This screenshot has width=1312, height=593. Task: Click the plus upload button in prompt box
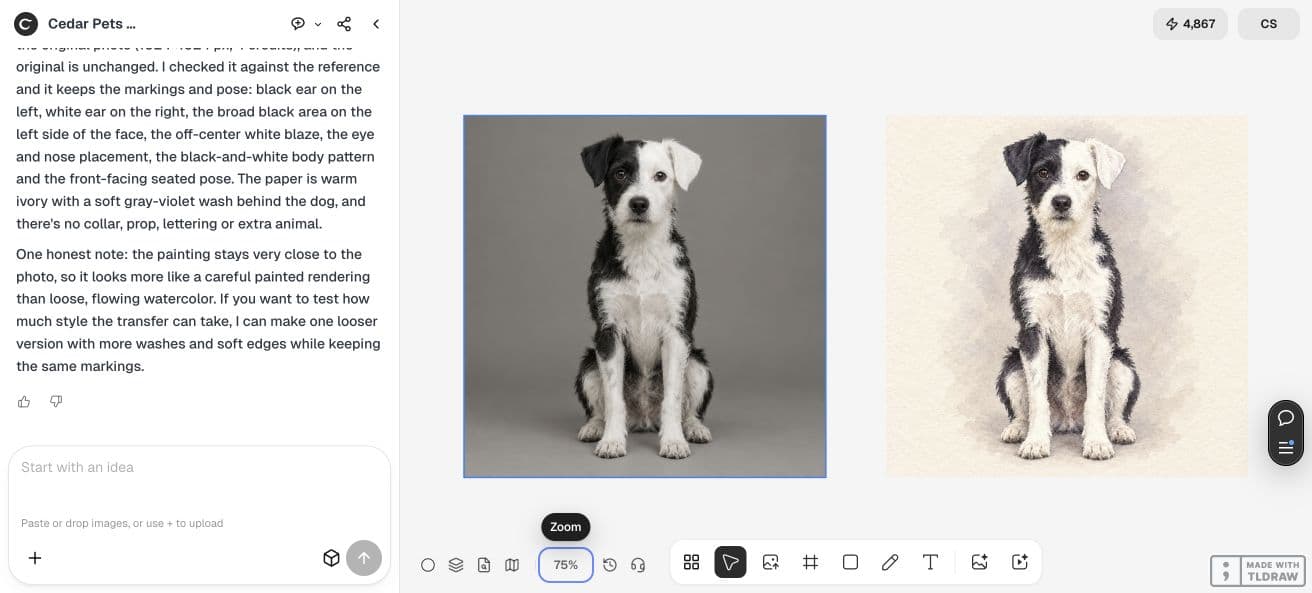[x=35, y=558]
